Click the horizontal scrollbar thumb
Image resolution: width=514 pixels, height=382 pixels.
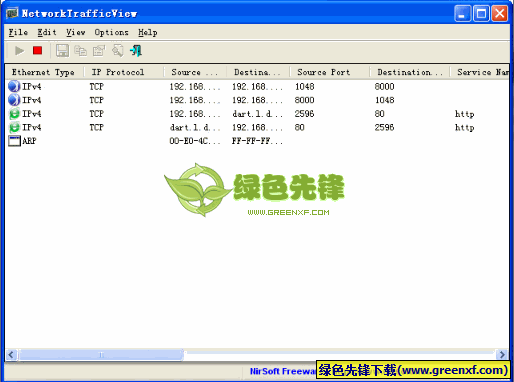(101, 354)
